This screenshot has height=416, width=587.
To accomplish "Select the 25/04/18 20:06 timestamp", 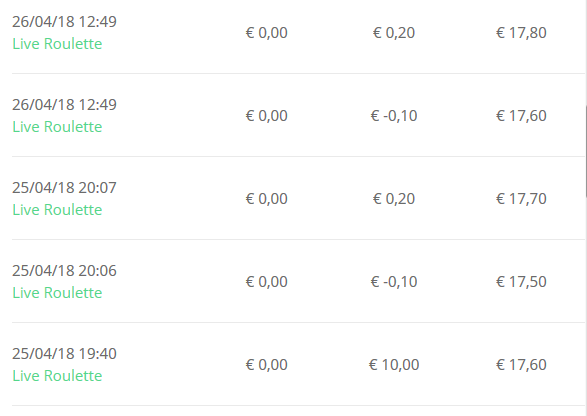I will 64,271.
